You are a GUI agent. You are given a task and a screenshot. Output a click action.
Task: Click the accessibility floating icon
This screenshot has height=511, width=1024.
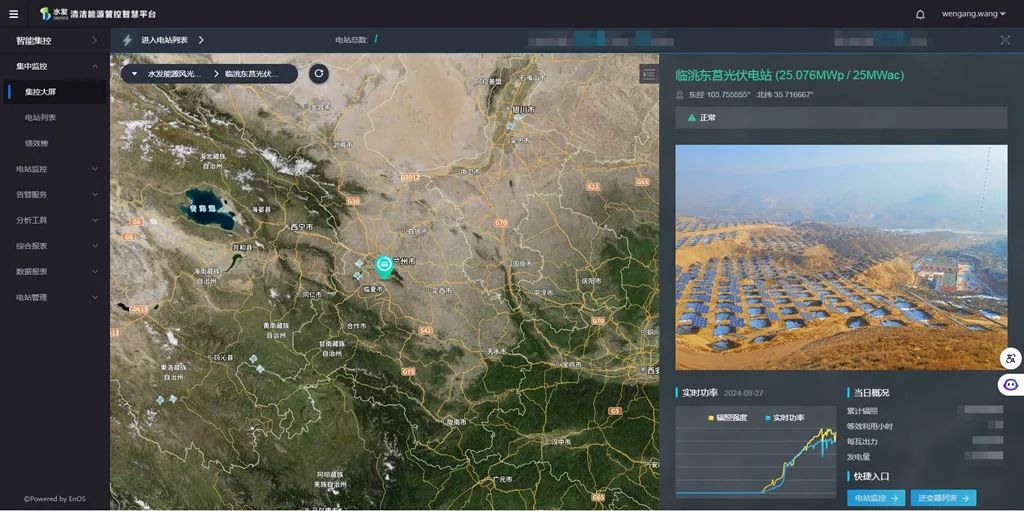tap(1010, 358)
